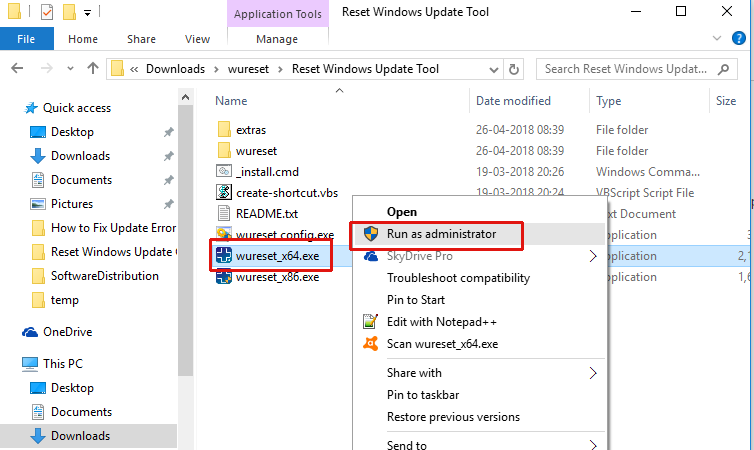Click the magnifier search icon
Viewport: 754px width, 450px height.
724,69
